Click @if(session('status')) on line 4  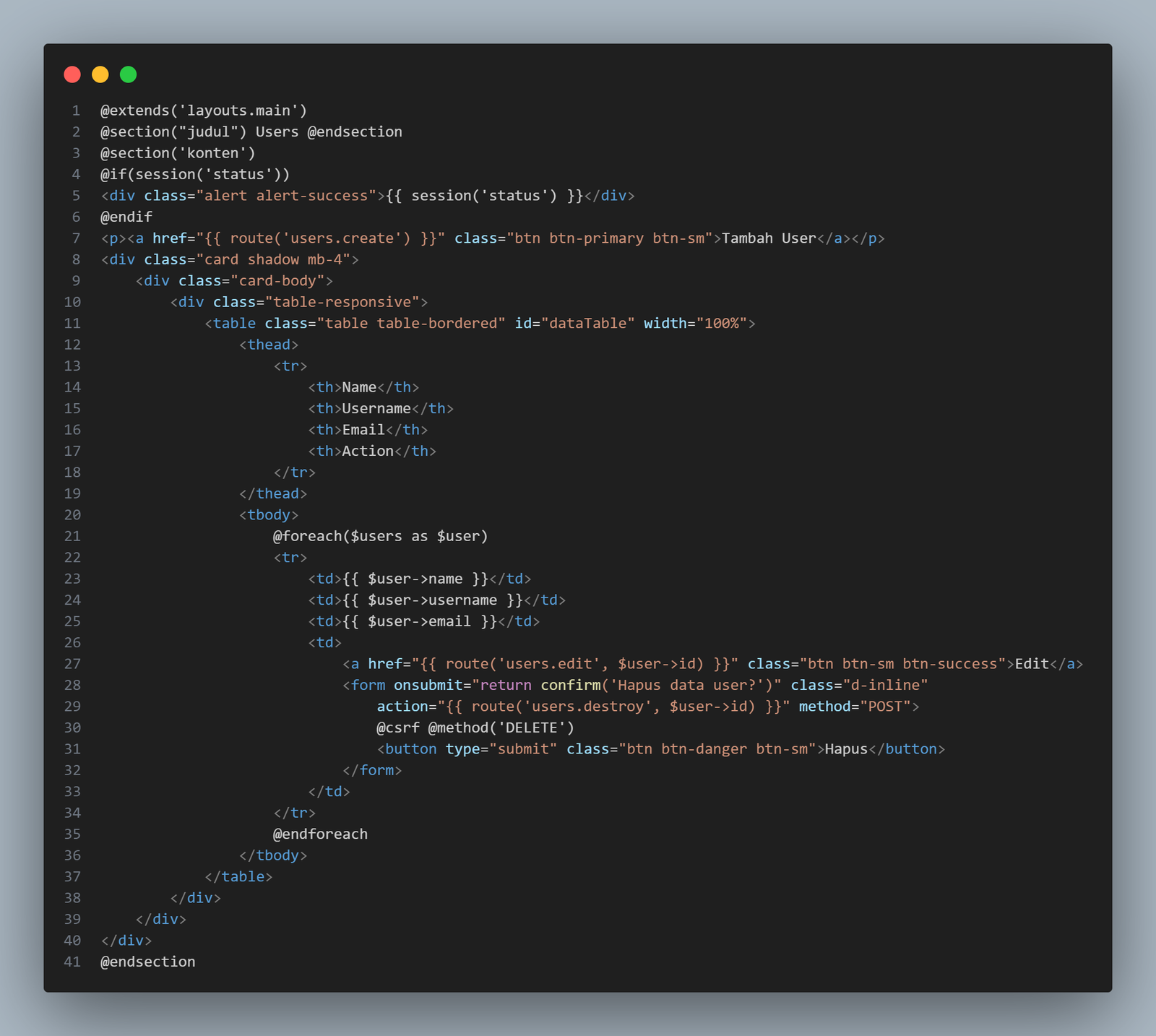[195, 174]
